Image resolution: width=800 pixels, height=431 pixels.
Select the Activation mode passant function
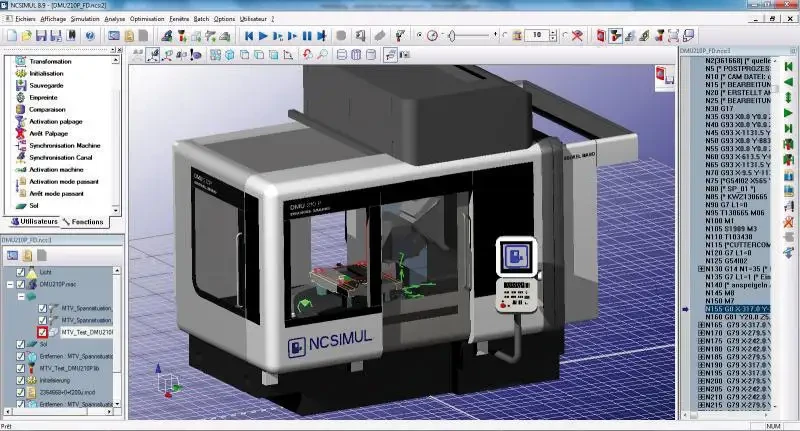pos(64,182)
